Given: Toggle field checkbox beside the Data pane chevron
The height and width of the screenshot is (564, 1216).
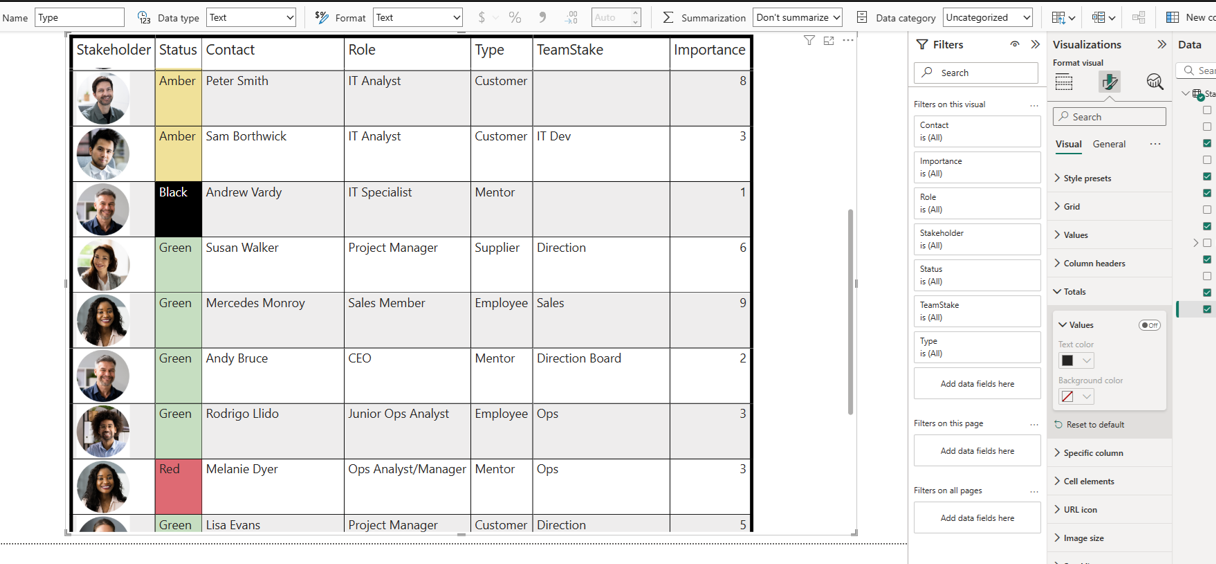Looking at the screenshot, I should 1207,243.
